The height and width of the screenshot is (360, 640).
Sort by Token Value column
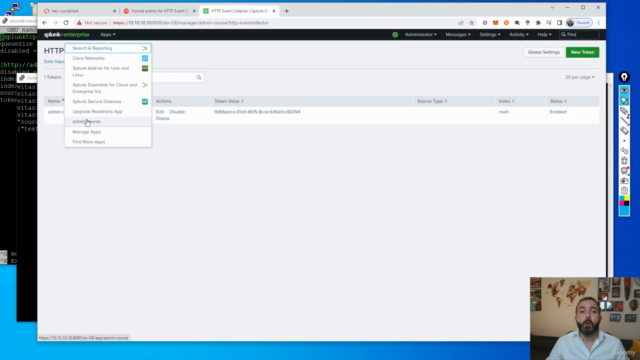[229, 101]
